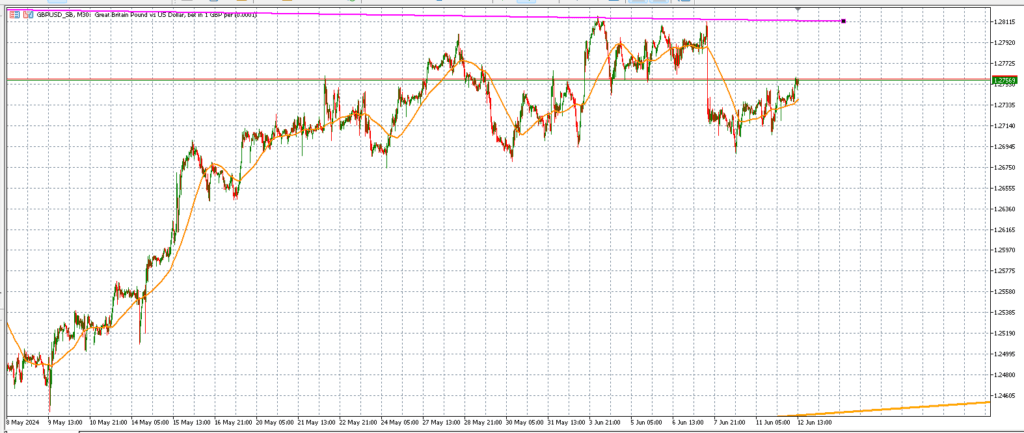The height and width of the screenshot is (433, 1024).
Task: Click the 16 May 21:00 time label
Action: coord(232,422)
